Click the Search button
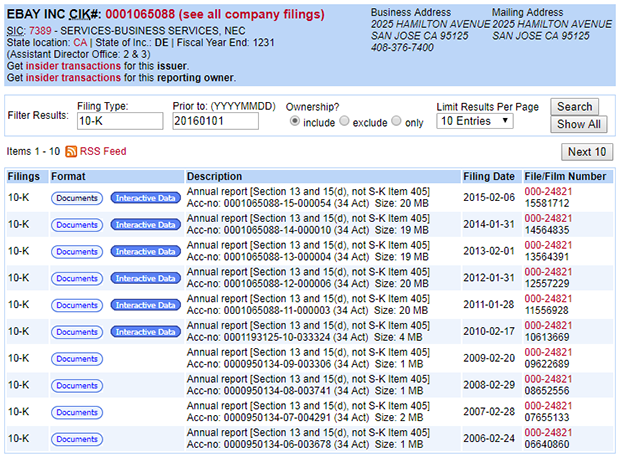620x457 pixels. click(575, 107)
